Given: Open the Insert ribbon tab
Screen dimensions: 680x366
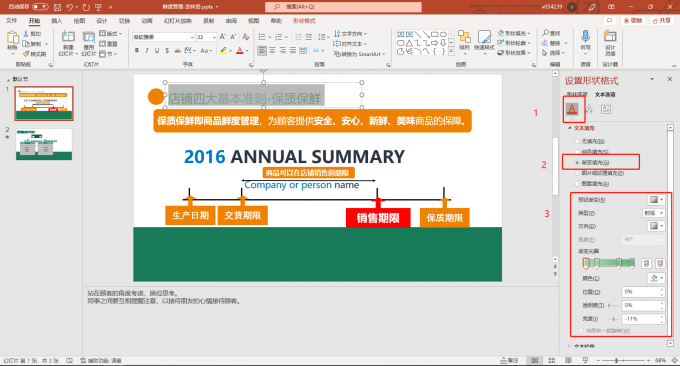Looking at the screenshot, I should 57,21.
